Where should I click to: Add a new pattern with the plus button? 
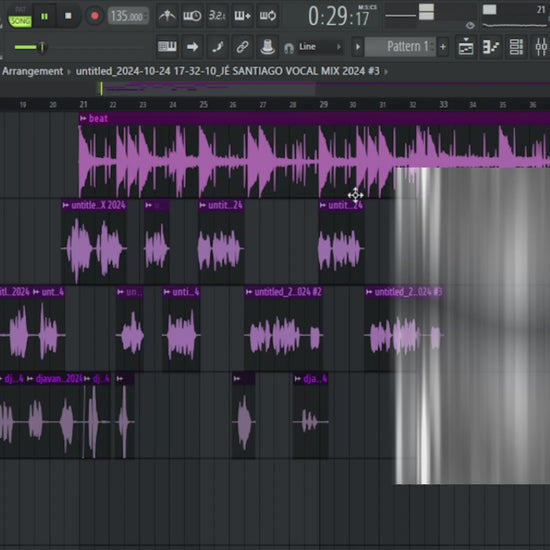(443, 47)
